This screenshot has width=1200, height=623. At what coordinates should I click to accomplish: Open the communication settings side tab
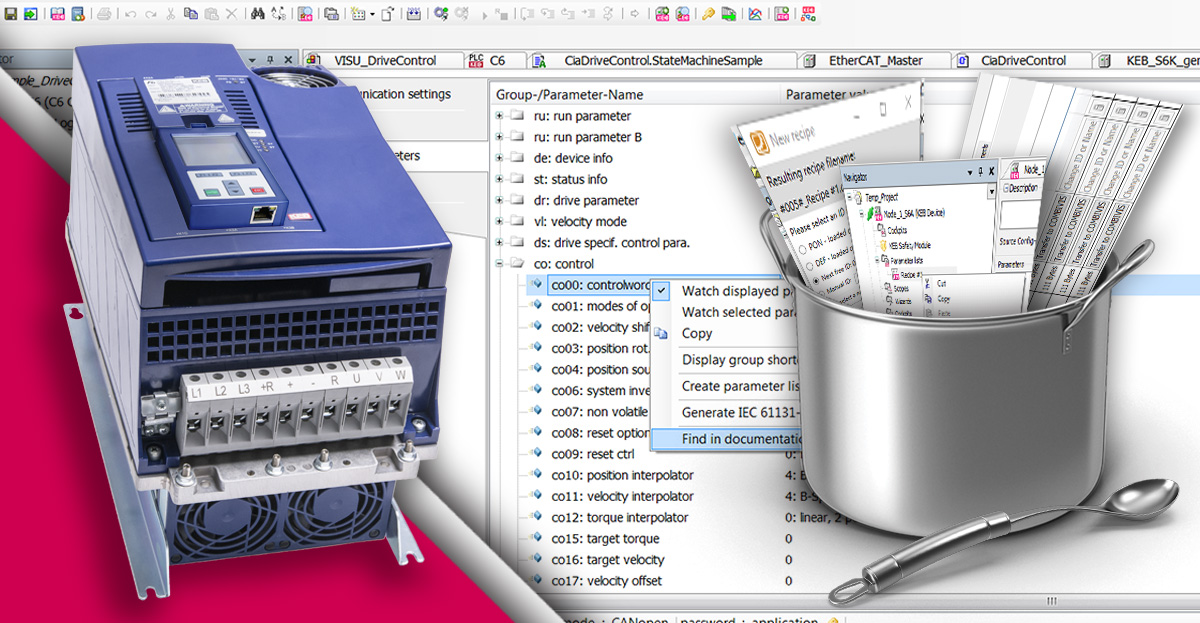[405, 94]
